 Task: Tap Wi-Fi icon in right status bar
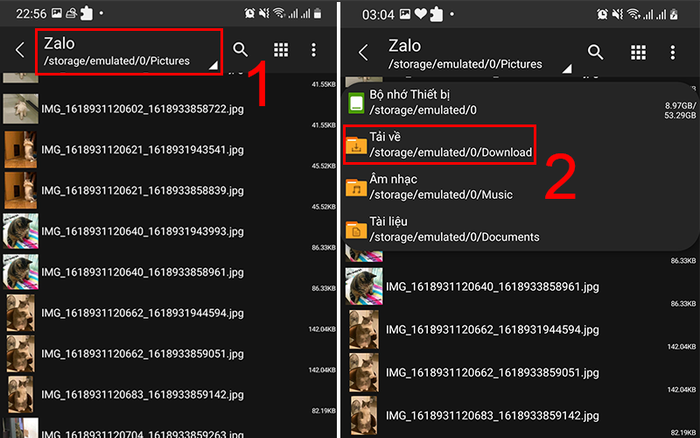633,14
